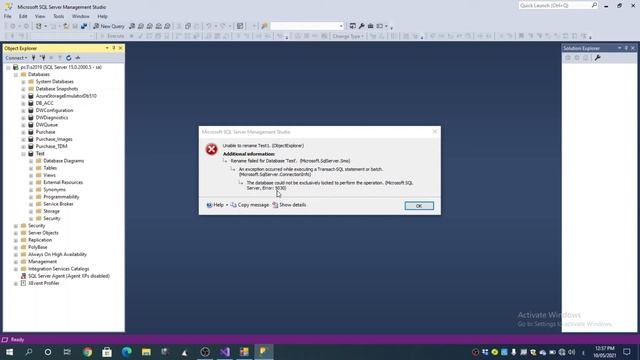Open the Edit menu

[x=23, y=16]
